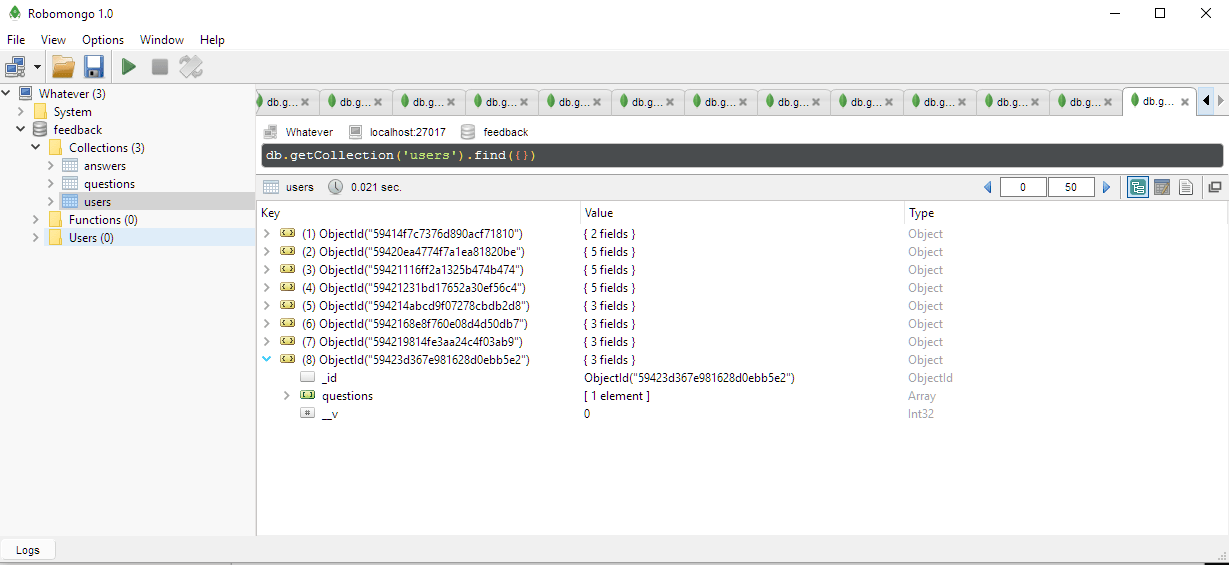Open the Options menu

[103, 40]
